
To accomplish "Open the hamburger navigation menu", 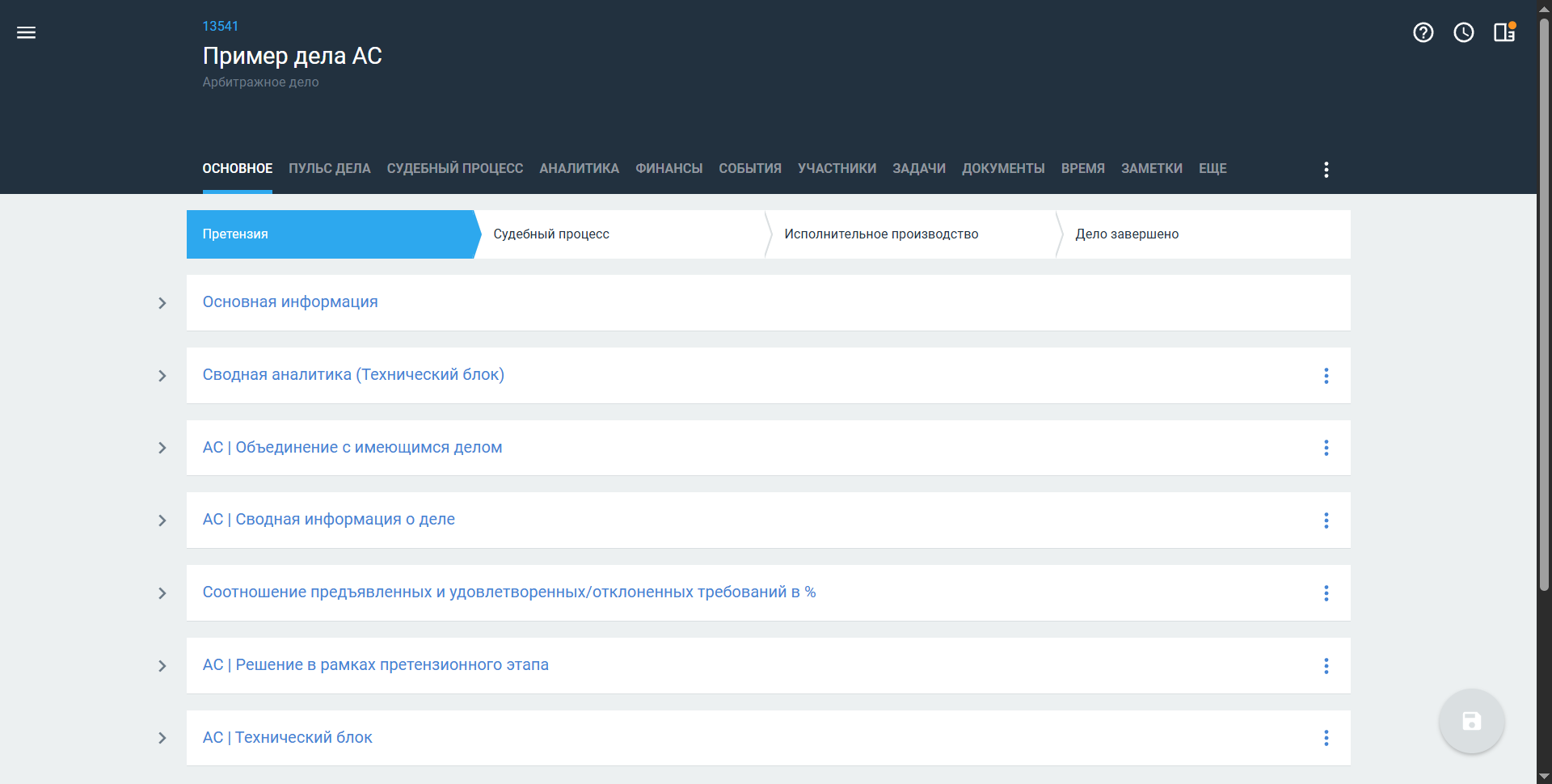I will click(26, 32).
